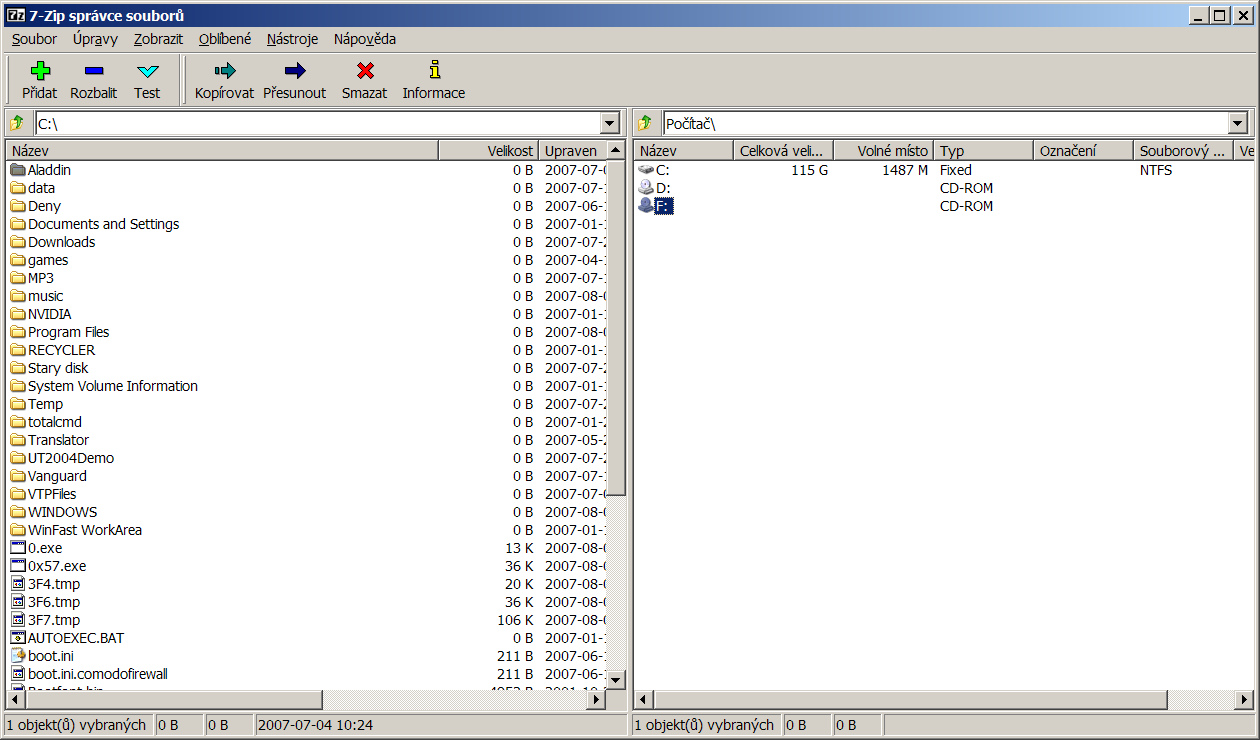The image size is (1260, 740).
Task: Select the 3F7.tmp file name
Action: [54, 620]
